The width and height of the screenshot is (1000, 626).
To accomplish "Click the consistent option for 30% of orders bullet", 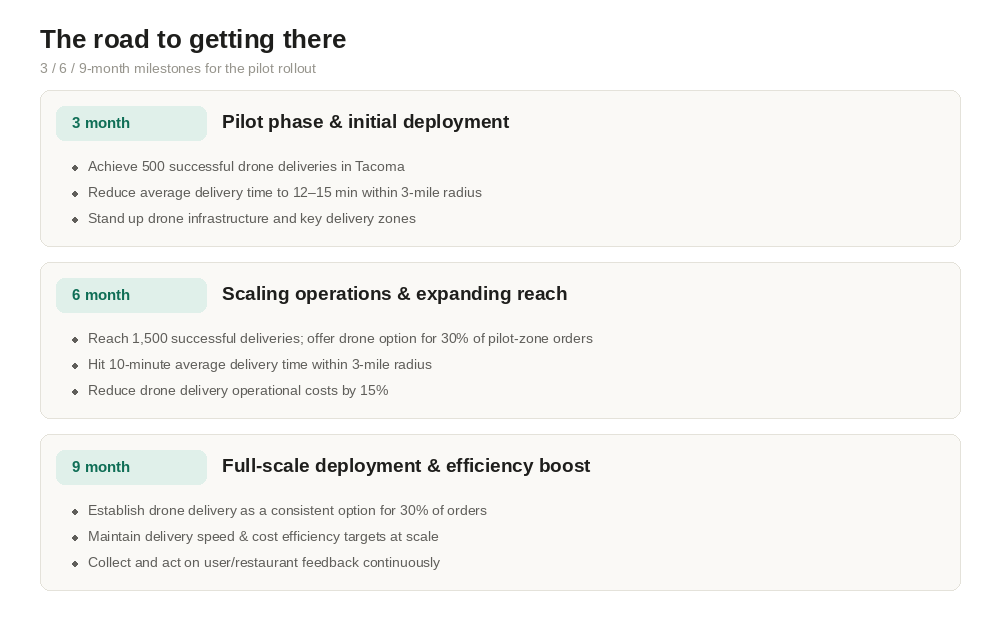I will click(x=287, y=511).
